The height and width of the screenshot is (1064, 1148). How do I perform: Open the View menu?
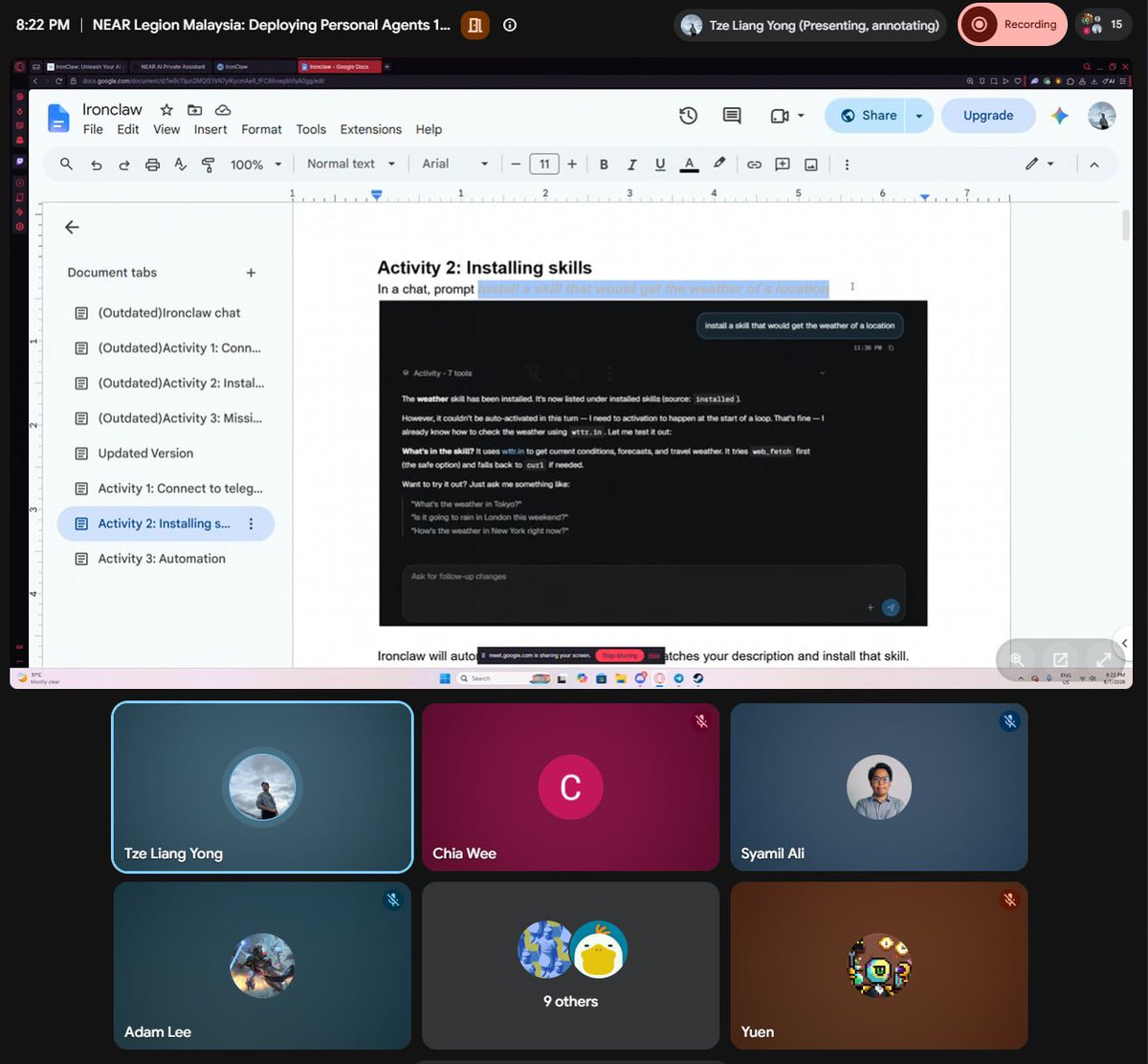pos(166,129)
